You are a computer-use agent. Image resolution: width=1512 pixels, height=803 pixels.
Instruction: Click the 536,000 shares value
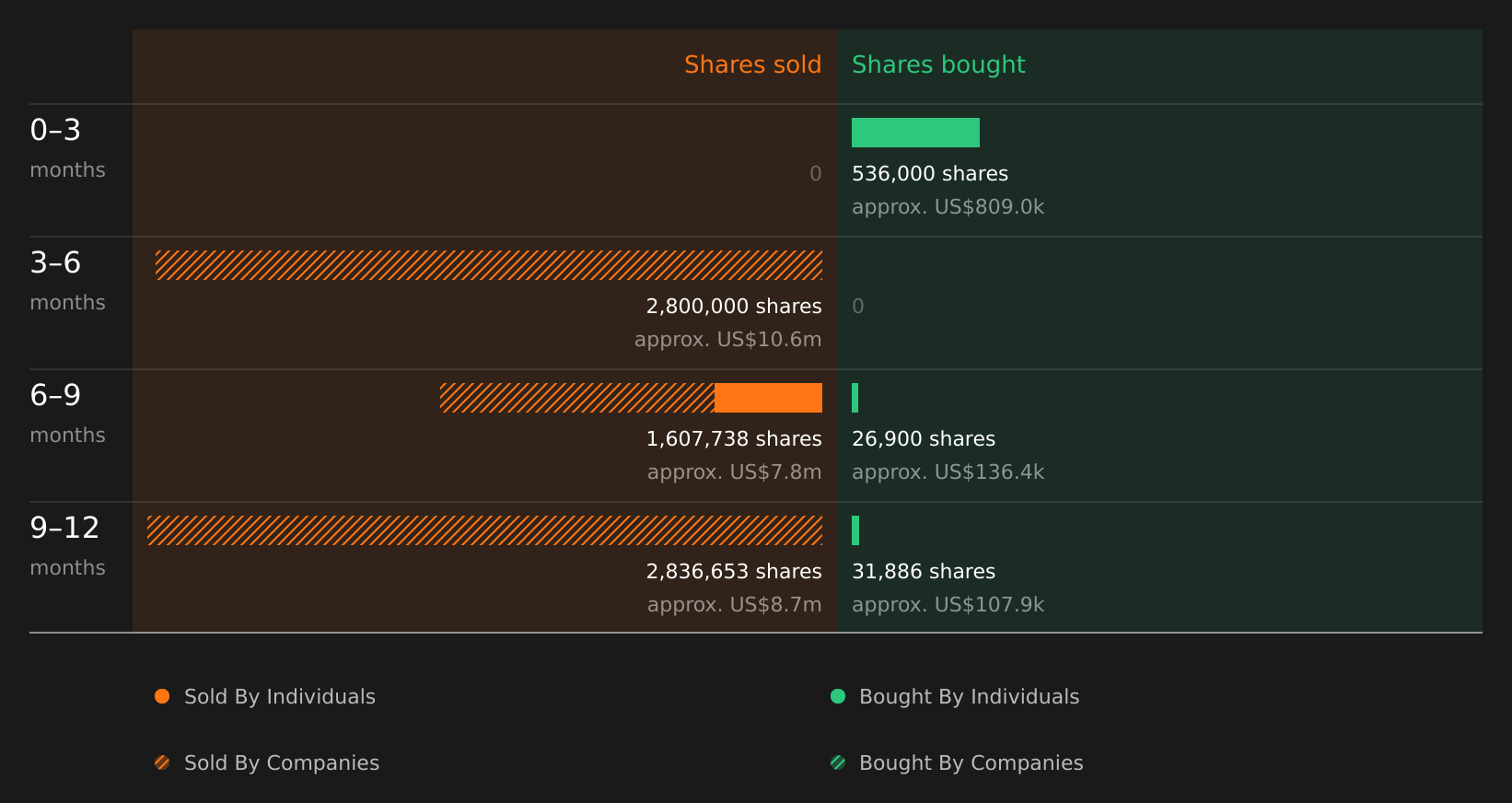click(930, 174)
